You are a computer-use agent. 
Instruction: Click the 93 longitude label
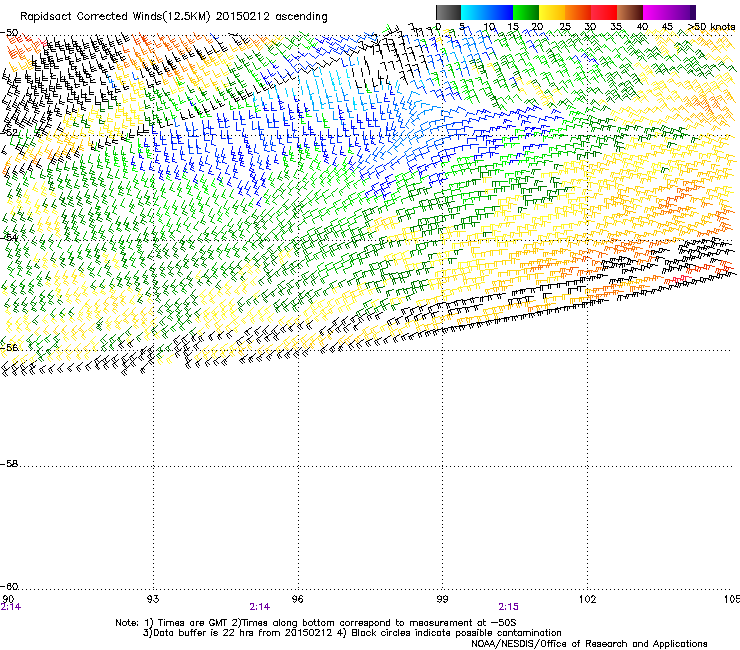pos(153,599)
